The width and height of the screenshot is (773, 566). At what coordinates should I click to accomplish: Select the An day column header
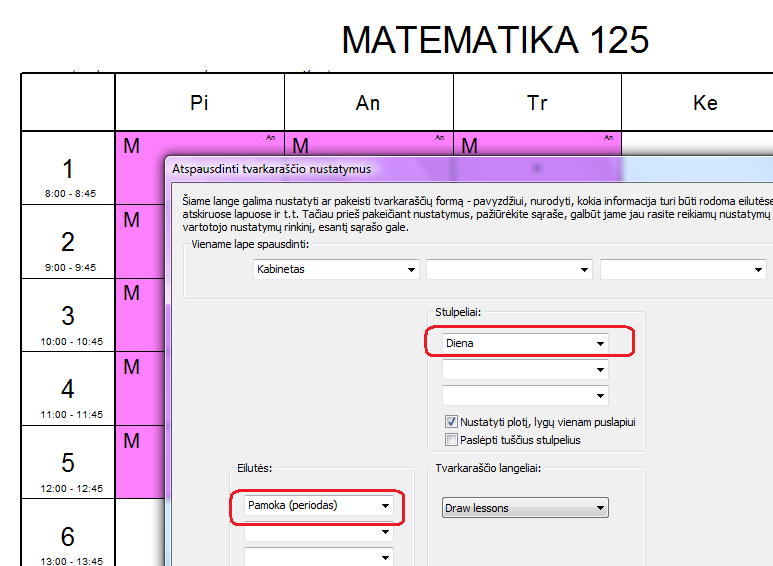[368, 103]
